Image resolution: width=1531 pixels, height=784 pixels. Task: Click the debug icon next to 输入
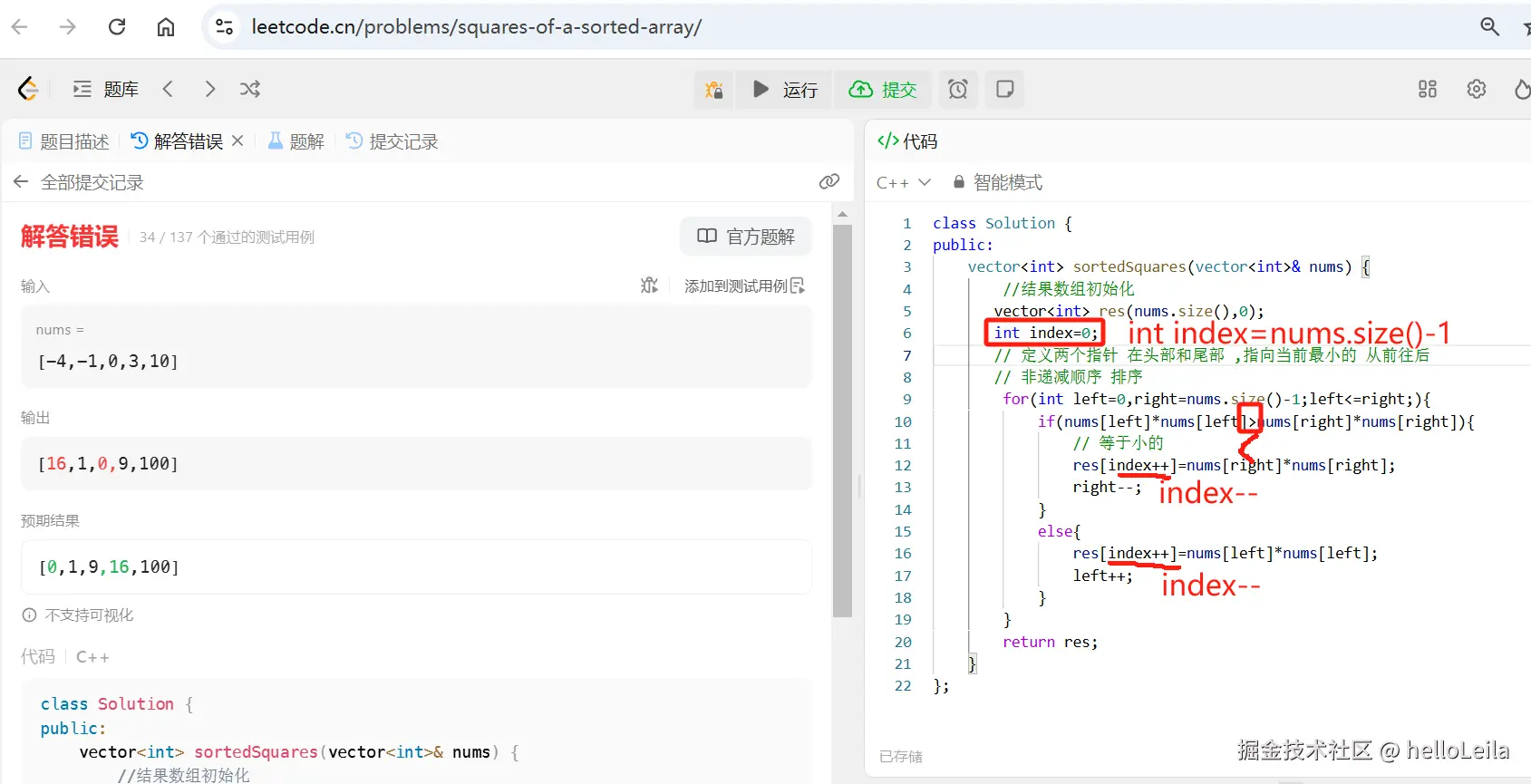[649, 286]
